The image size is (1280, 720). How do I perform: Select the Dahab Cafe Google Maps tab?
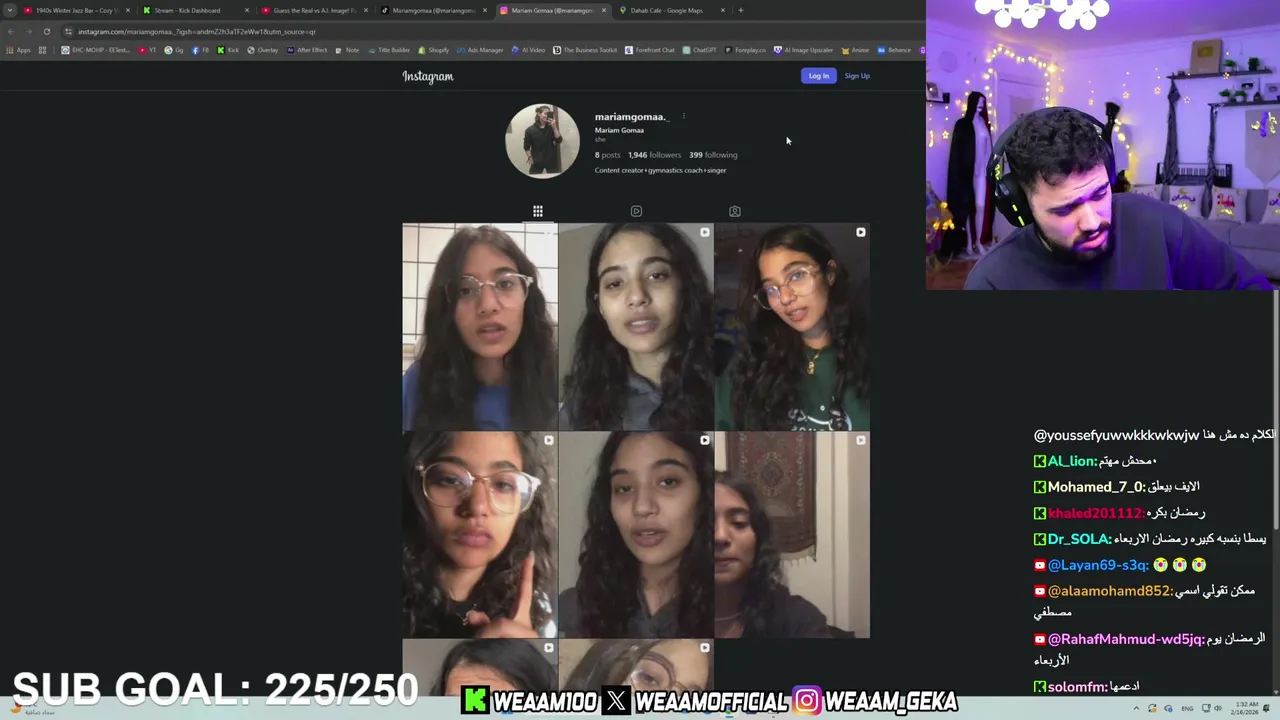[x=665, y=10]
